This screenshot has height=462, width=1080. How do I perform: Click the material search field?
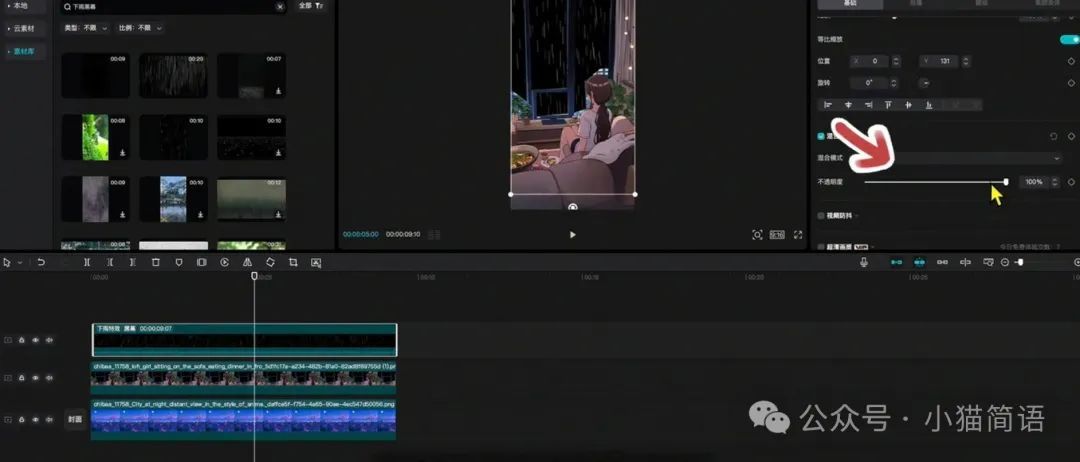pyautogui.click(x=172, y=6)
